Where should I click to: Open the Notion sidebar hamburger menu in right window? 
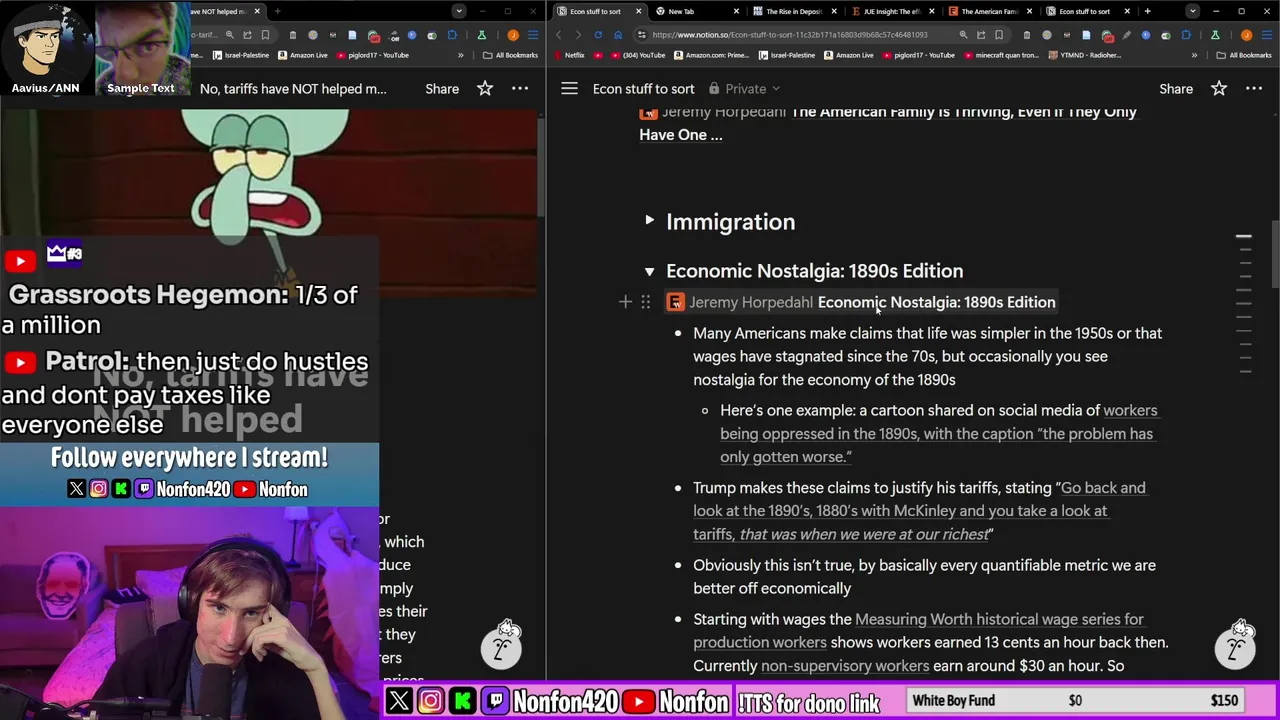(x=569, y=89)
